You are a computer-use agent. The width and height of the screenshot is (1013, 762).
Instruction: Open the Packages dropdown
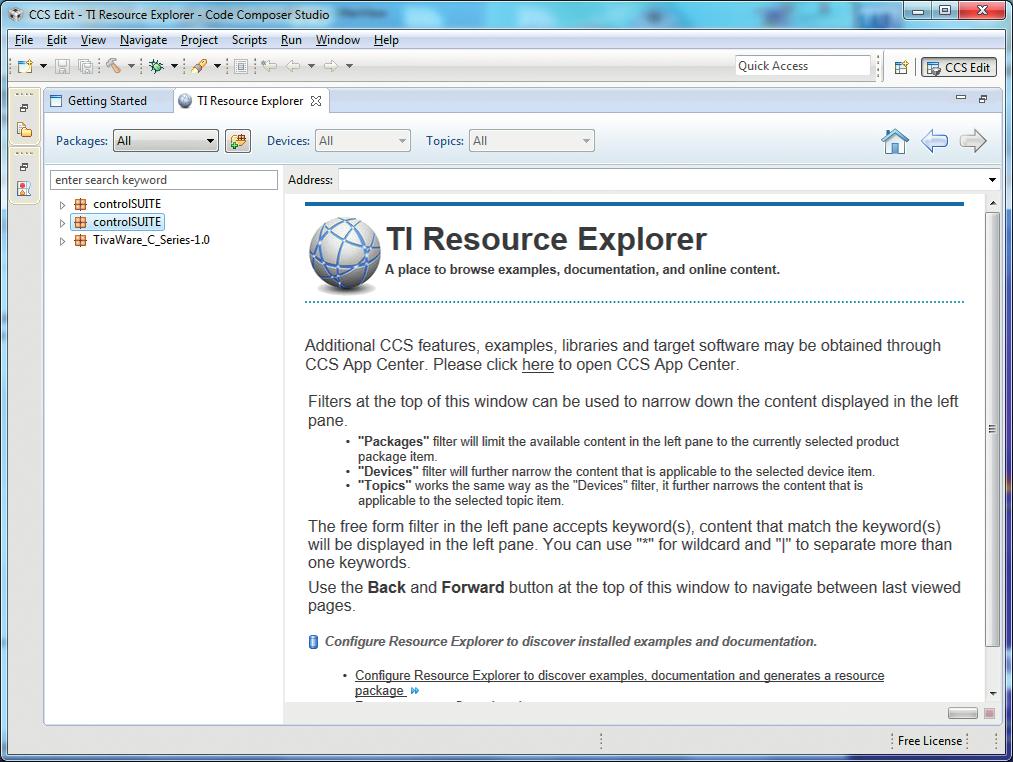tap(165, 141)
